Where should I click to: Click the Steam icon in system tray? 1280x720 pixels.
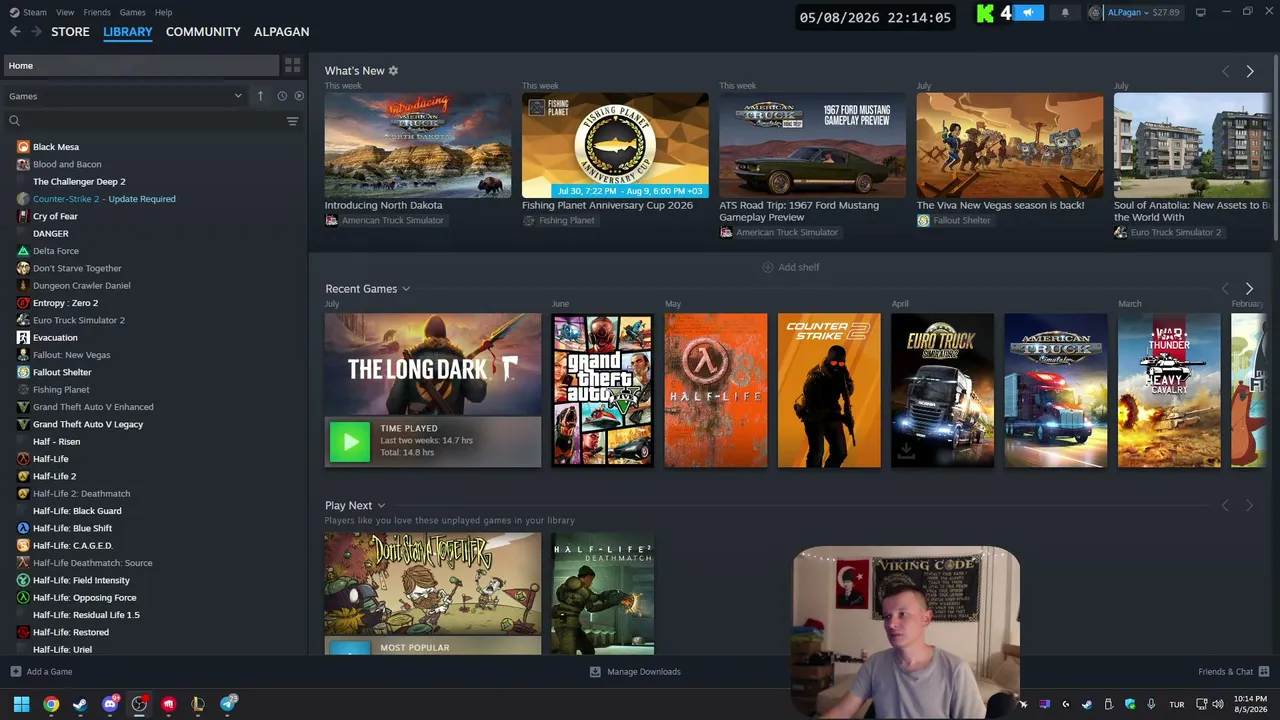[x=1087, y=704]
